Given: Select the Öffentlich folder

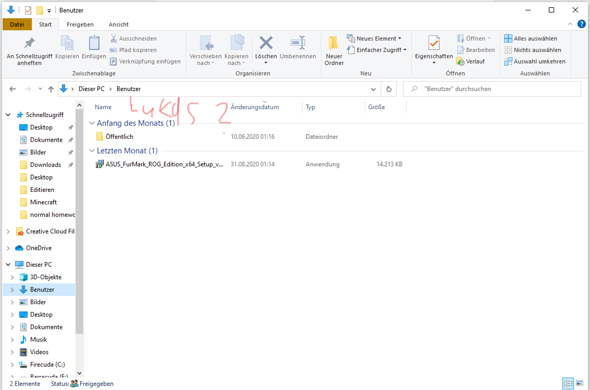Looking at the screenshot, I should (x=119, y=136).
